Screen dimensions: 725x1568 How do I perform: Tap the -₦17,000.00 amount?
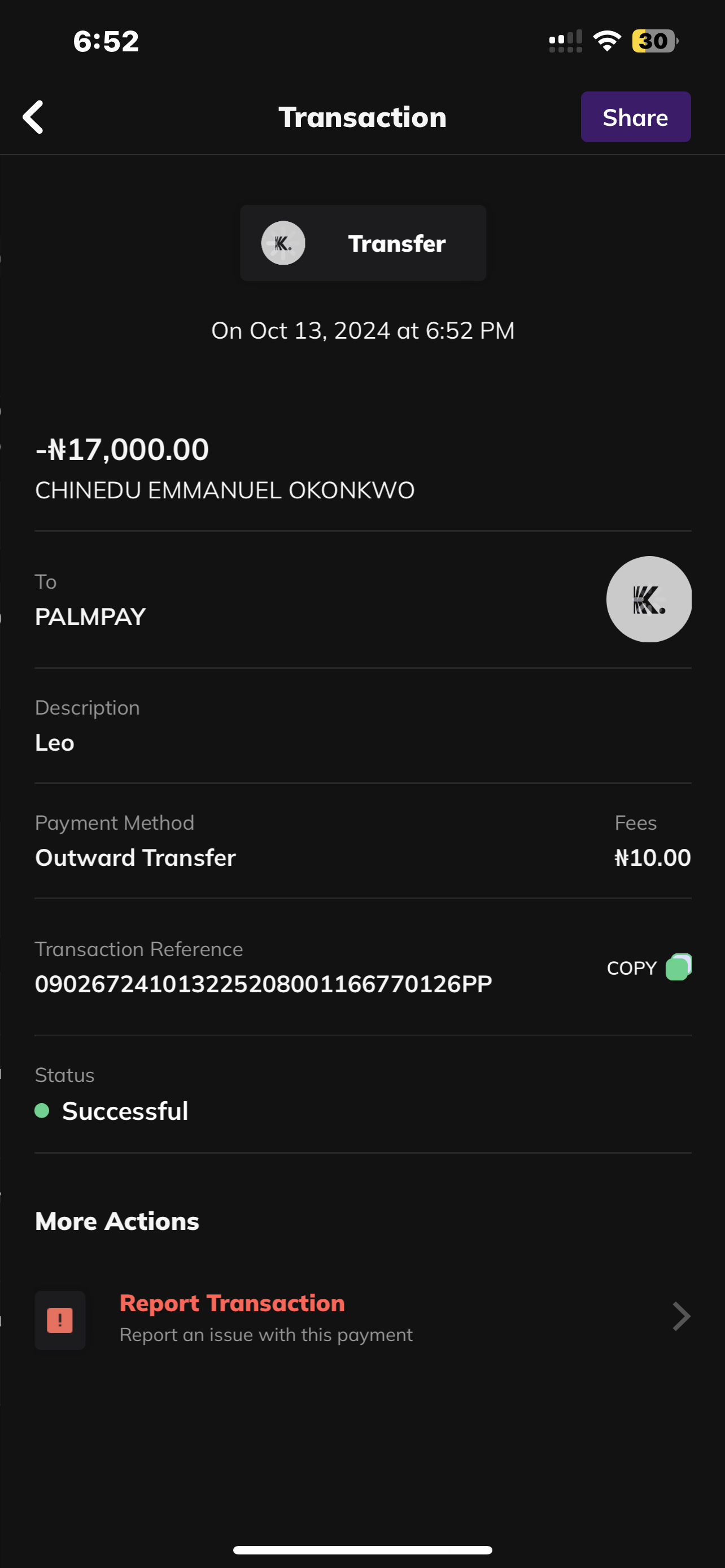tap(123, 450)
